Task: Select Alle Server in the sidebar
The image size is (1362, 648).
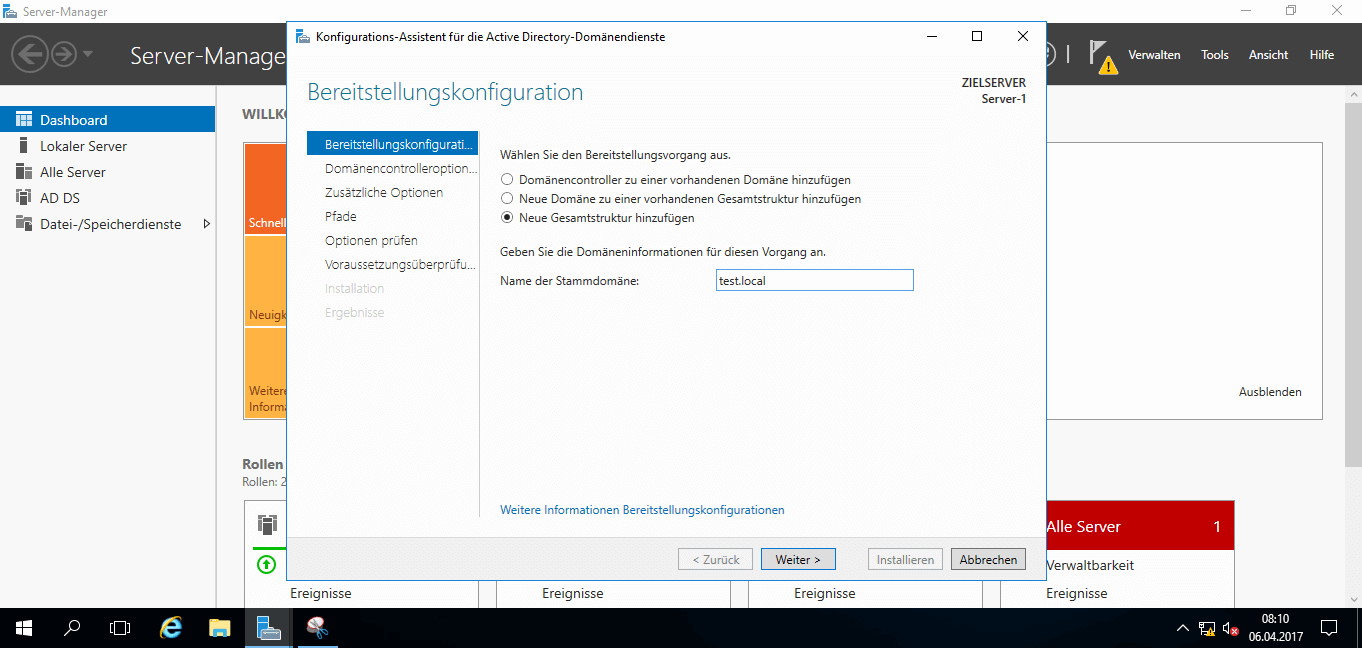Action: 107,172
